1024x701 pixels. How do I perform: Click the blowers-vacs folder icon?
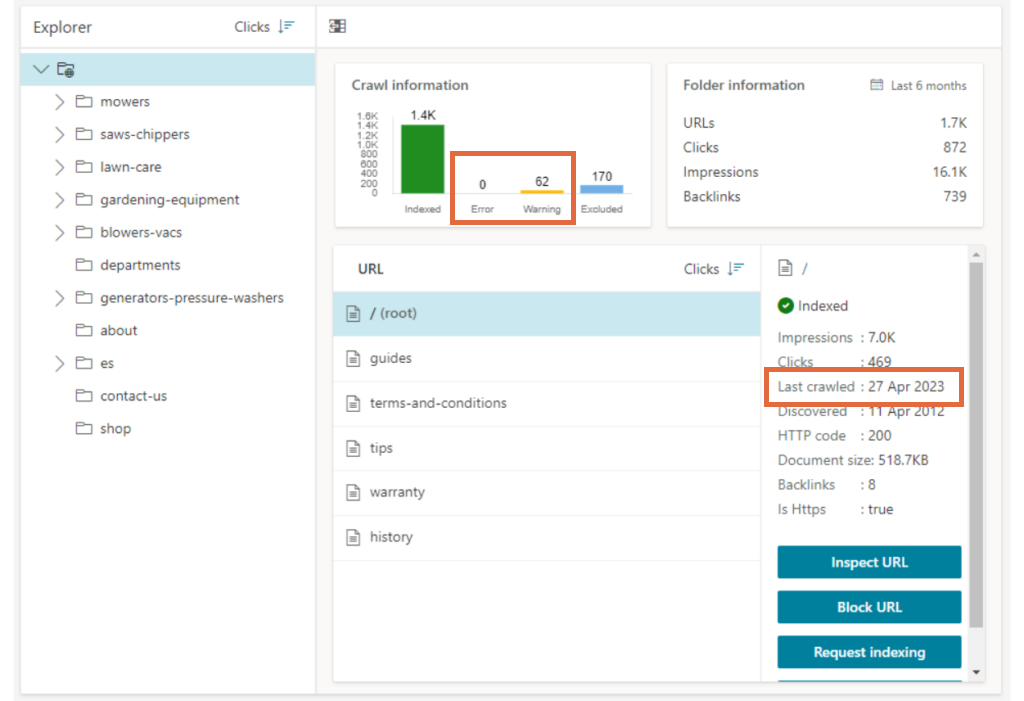84,232
